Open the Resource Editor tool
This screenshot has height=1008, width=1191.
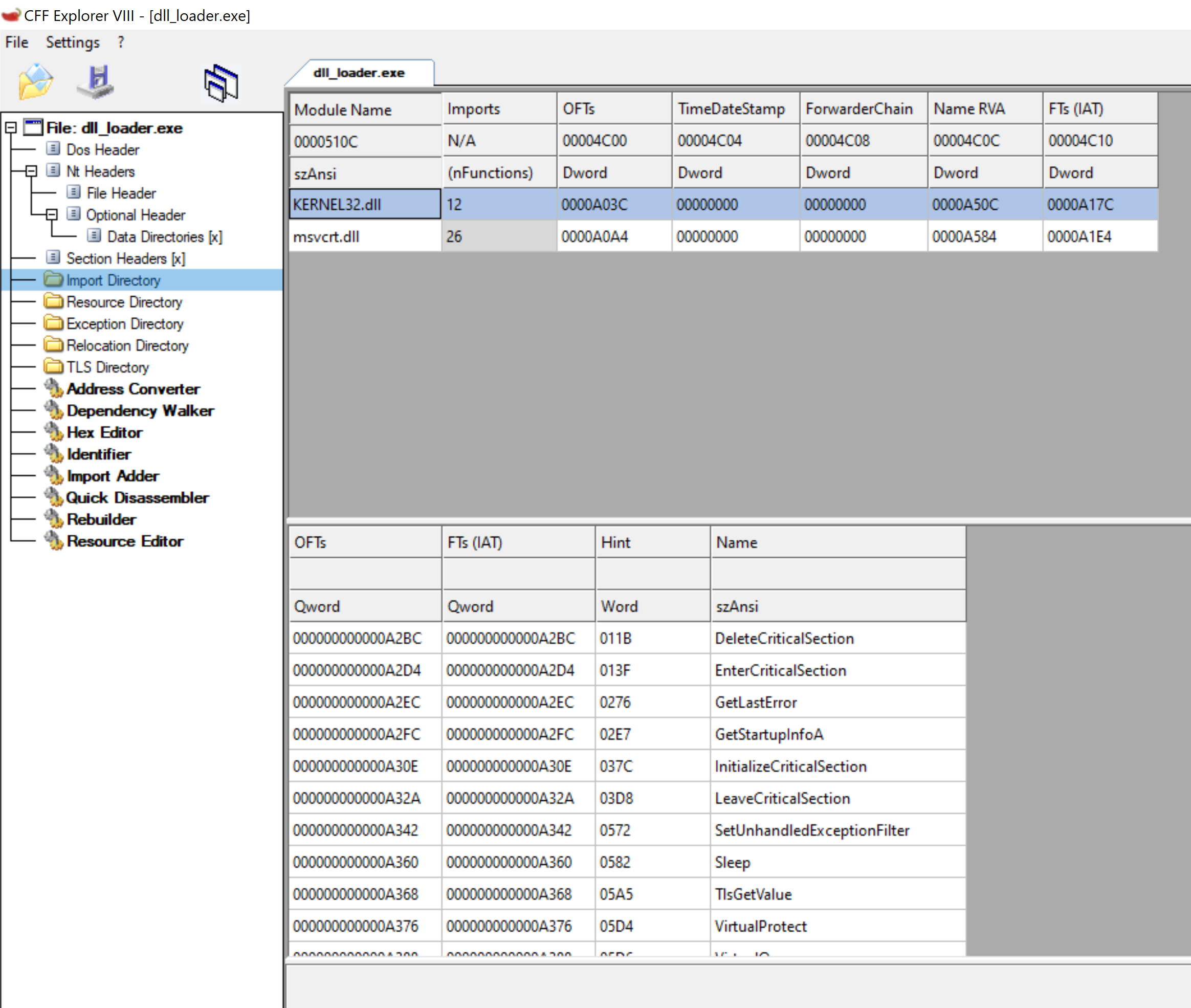click(x=124, y=541)
